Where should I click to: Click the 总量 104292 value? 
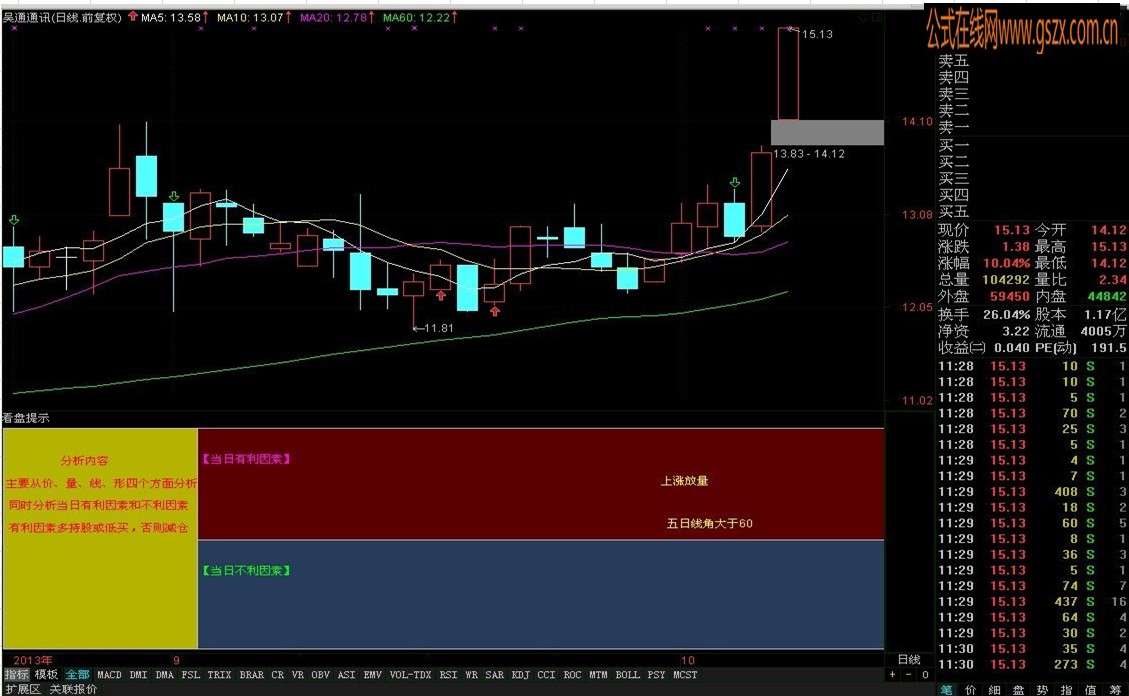click(1006, 279)
